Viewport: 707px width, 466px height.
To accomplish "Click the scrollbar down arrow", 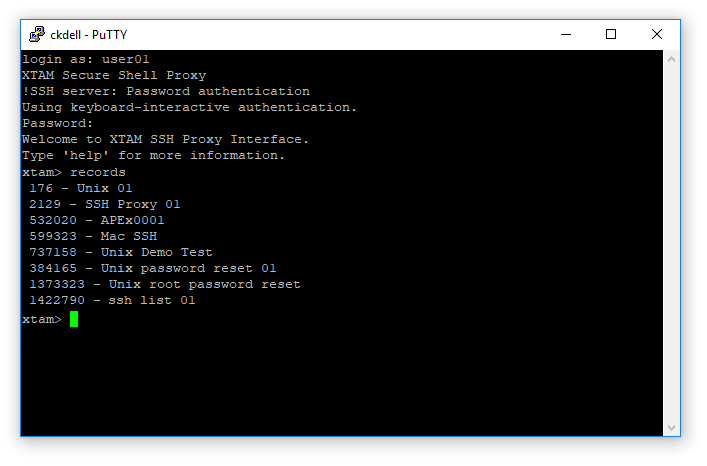I will click(672, 428).
